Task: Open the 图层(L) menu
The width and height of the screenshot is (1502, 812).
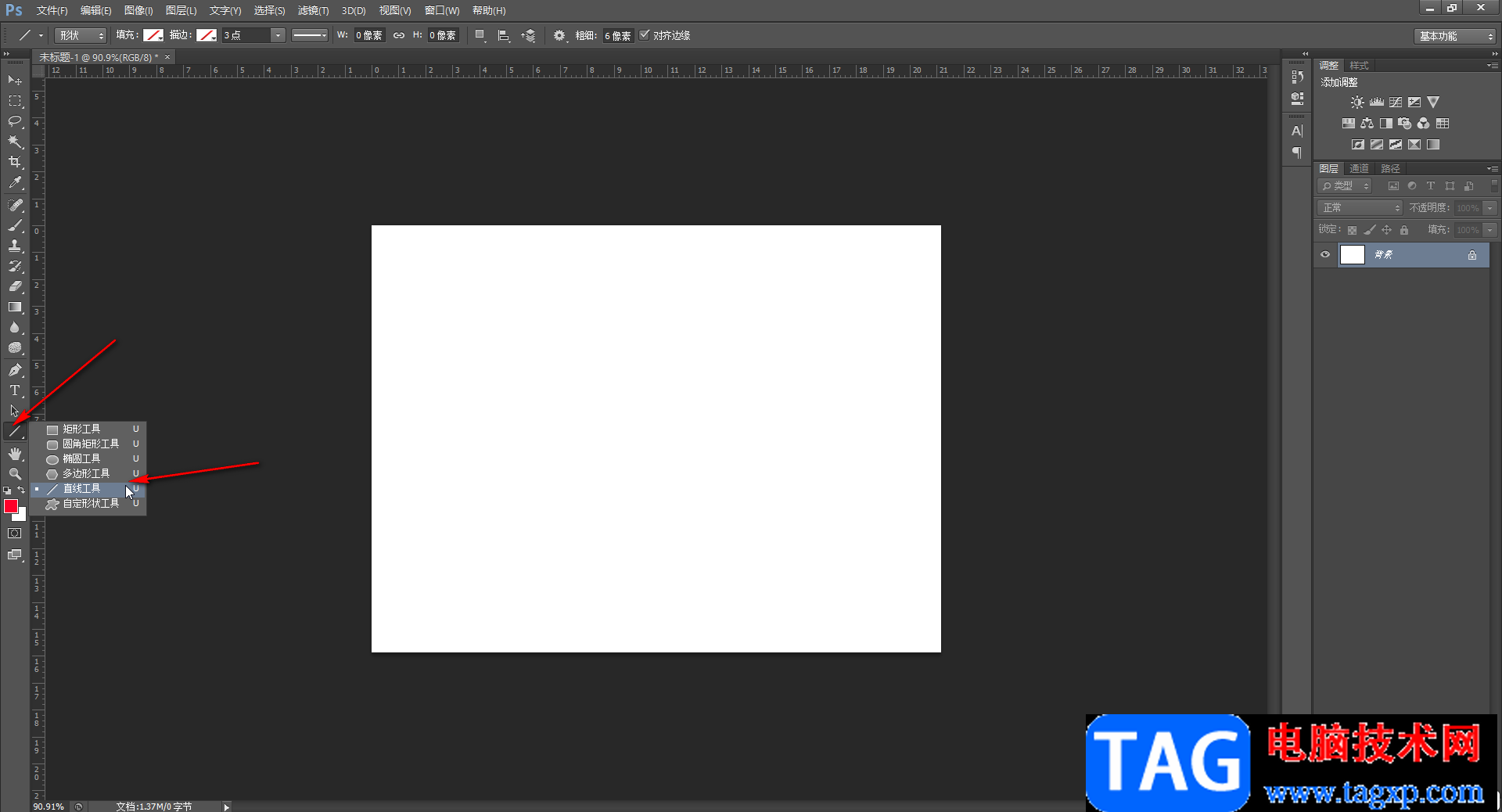Action: pos(181,11)
